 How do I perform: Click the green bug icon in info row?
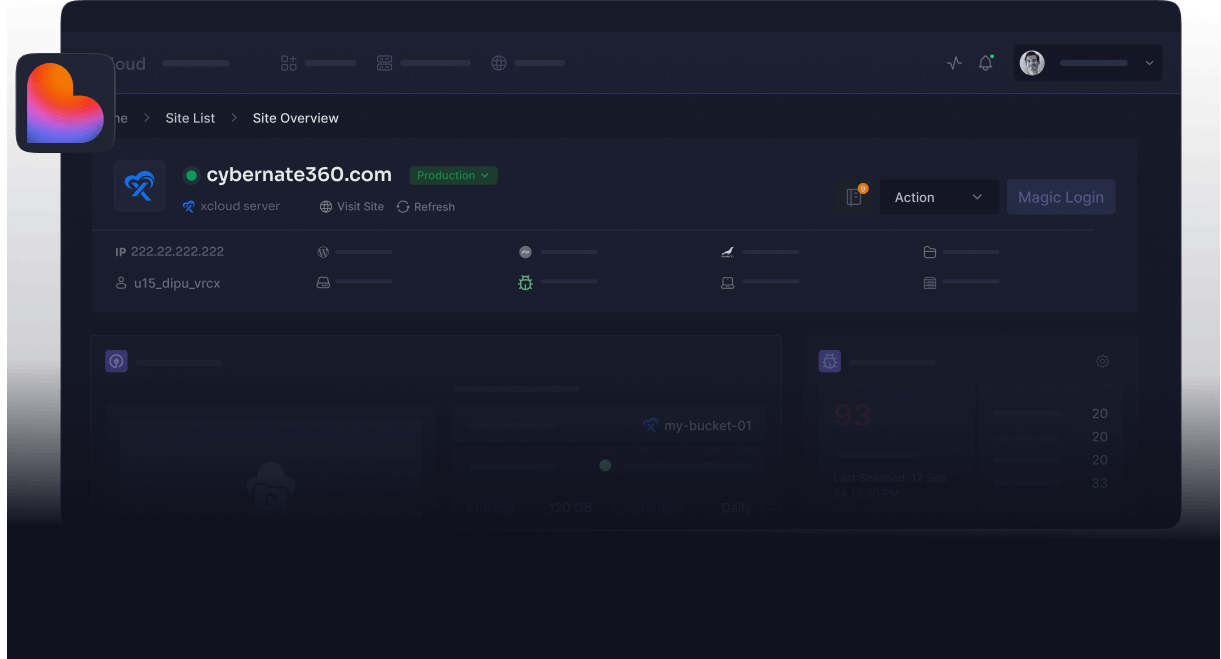(525, 283)
